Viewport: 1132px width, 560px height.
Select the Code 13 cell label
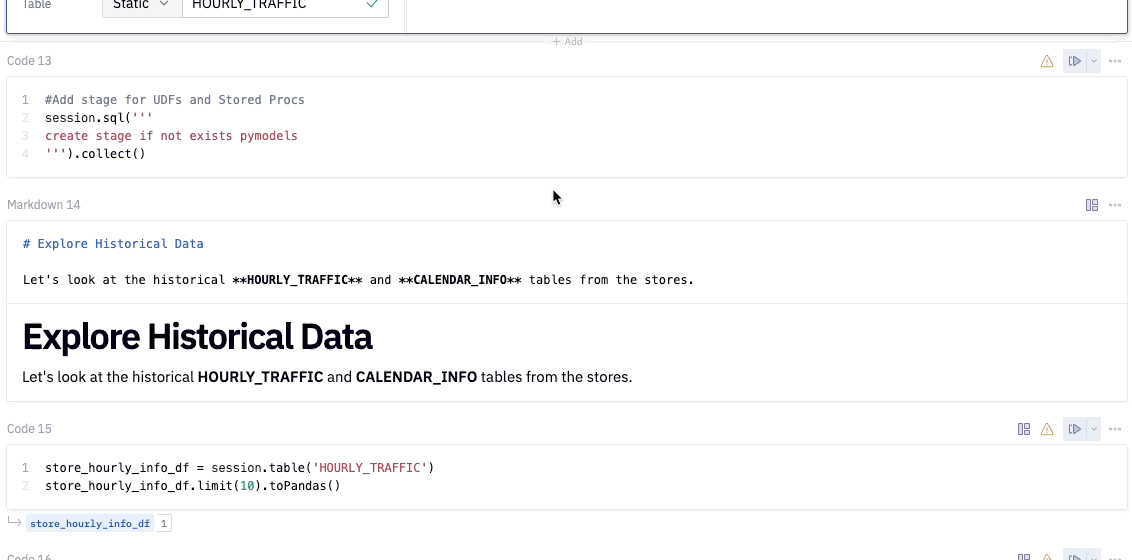point(29,61)
